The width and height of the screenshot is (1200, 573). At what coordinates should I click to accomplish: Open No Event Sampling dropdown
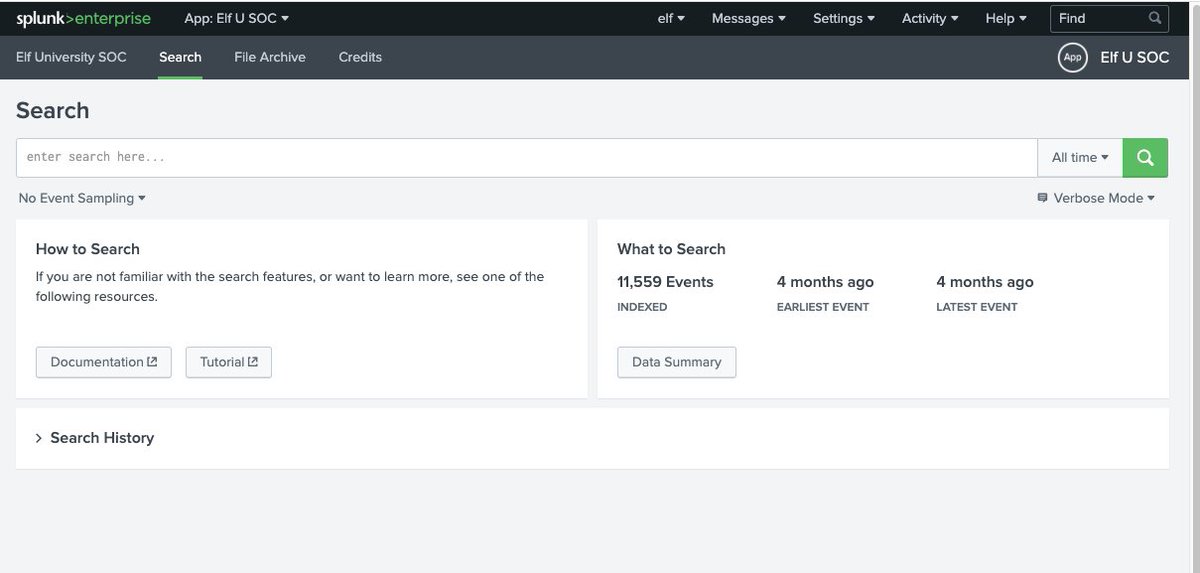(82, 198)
